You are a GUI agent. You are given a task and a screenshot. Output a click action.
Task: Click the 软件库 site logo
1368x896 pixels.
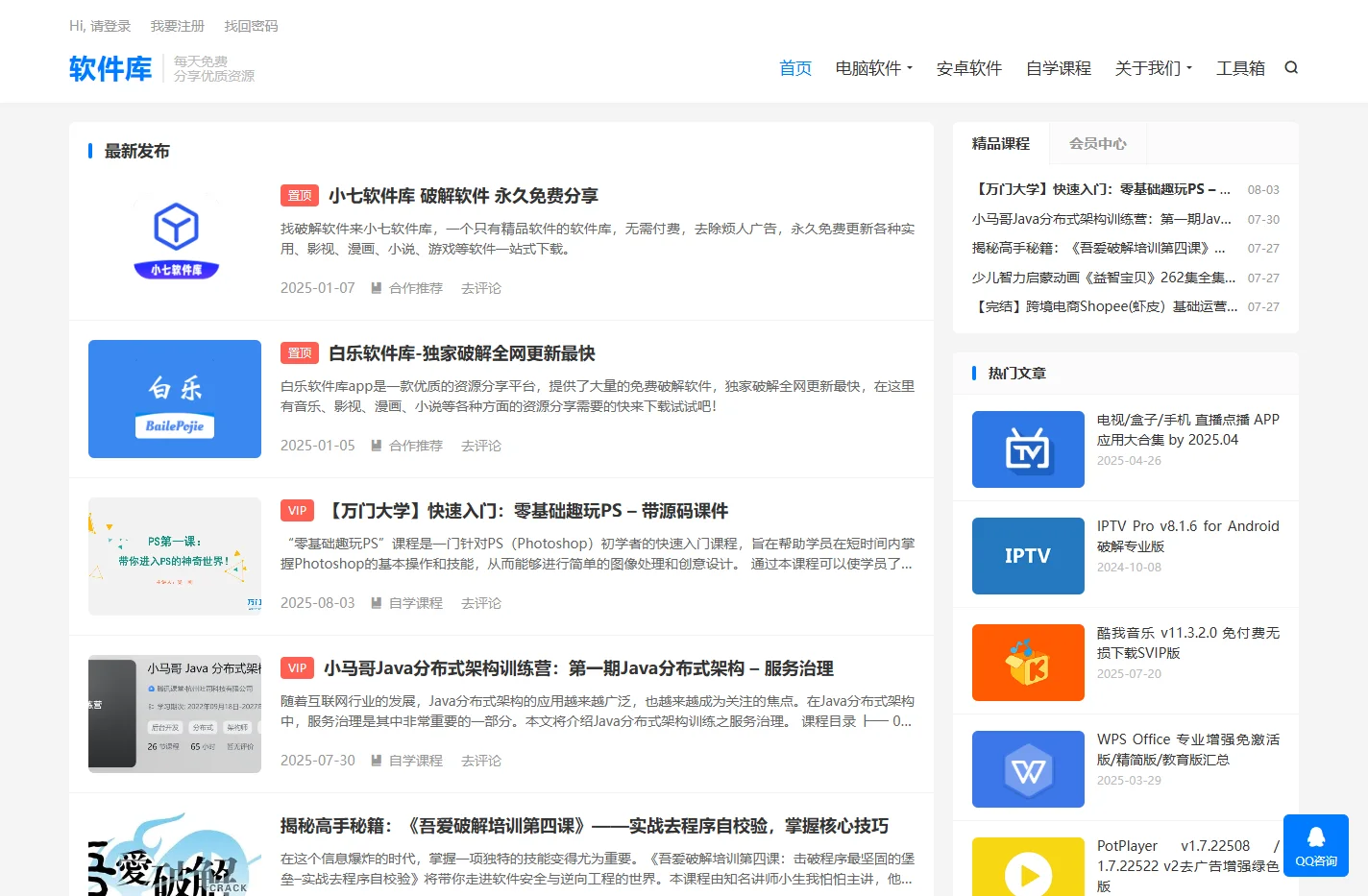(x=110, y=68)
